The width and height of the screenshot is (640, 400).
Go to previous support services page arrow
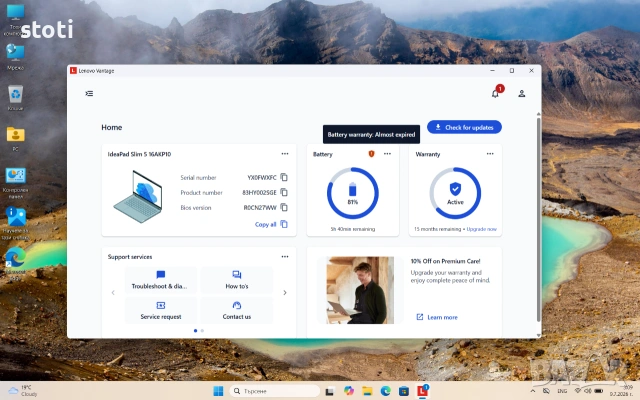113,293
